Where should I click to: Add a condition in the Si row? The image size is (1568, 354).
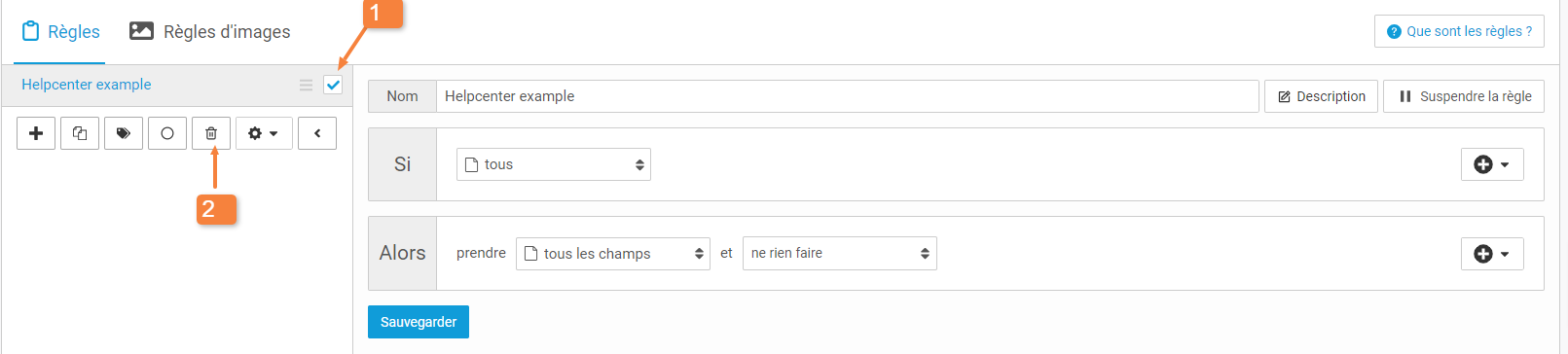[1492, 164]
